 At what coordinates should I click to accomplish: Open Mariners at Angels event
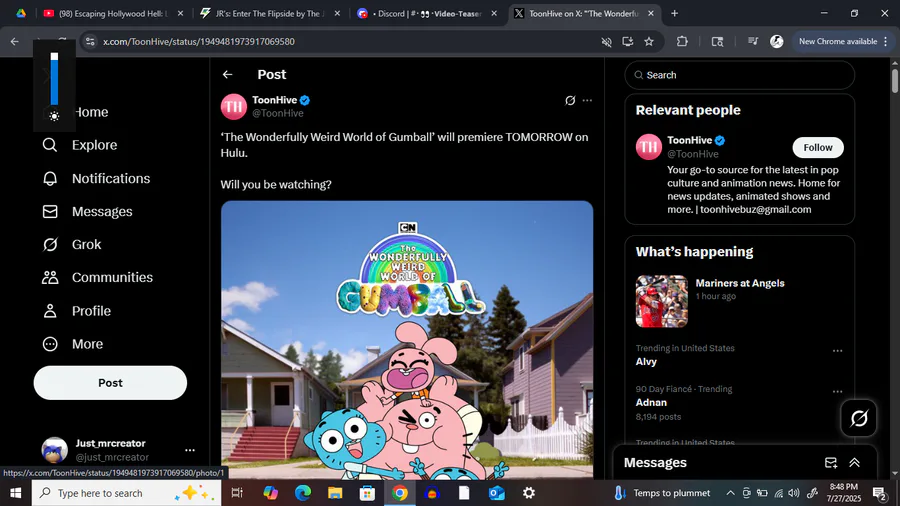(739, 283)
